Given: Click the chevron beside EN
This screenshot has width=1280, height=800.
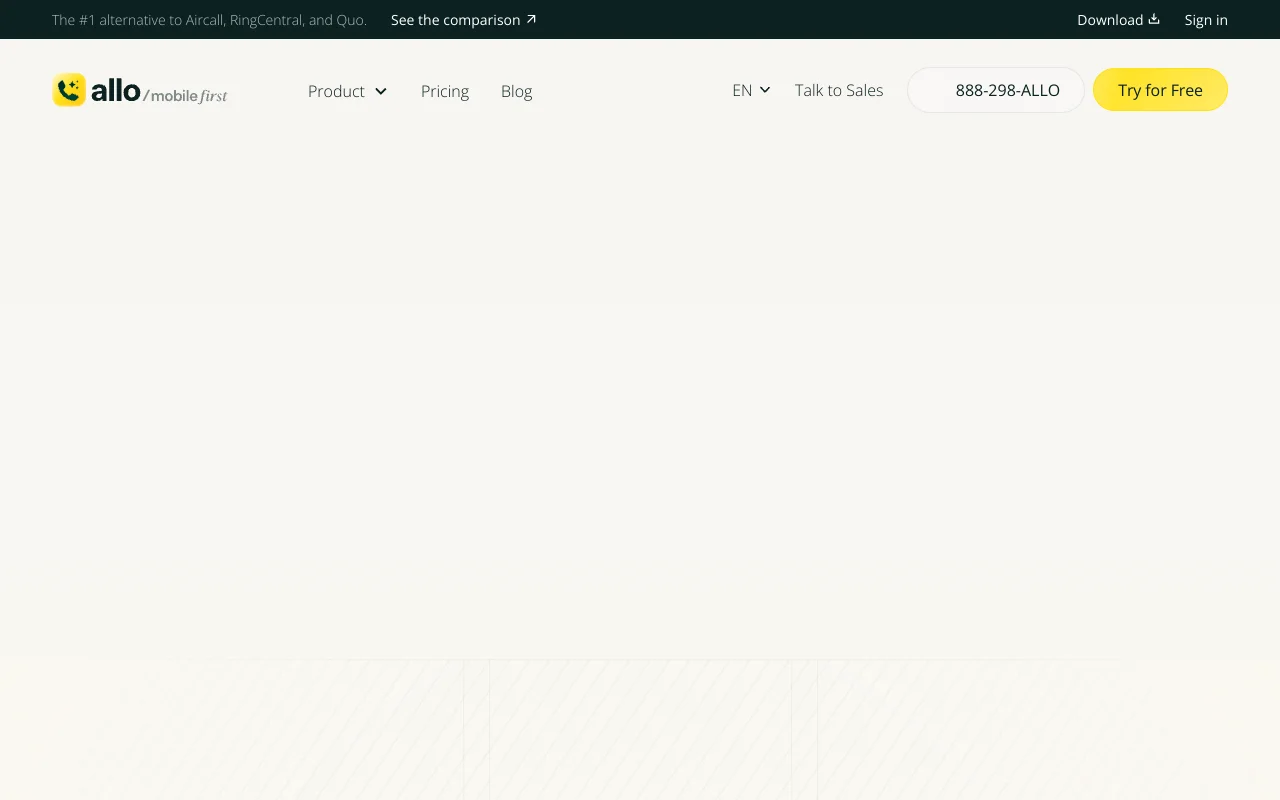Looking at the screenshot, I should tap(765, 90).
